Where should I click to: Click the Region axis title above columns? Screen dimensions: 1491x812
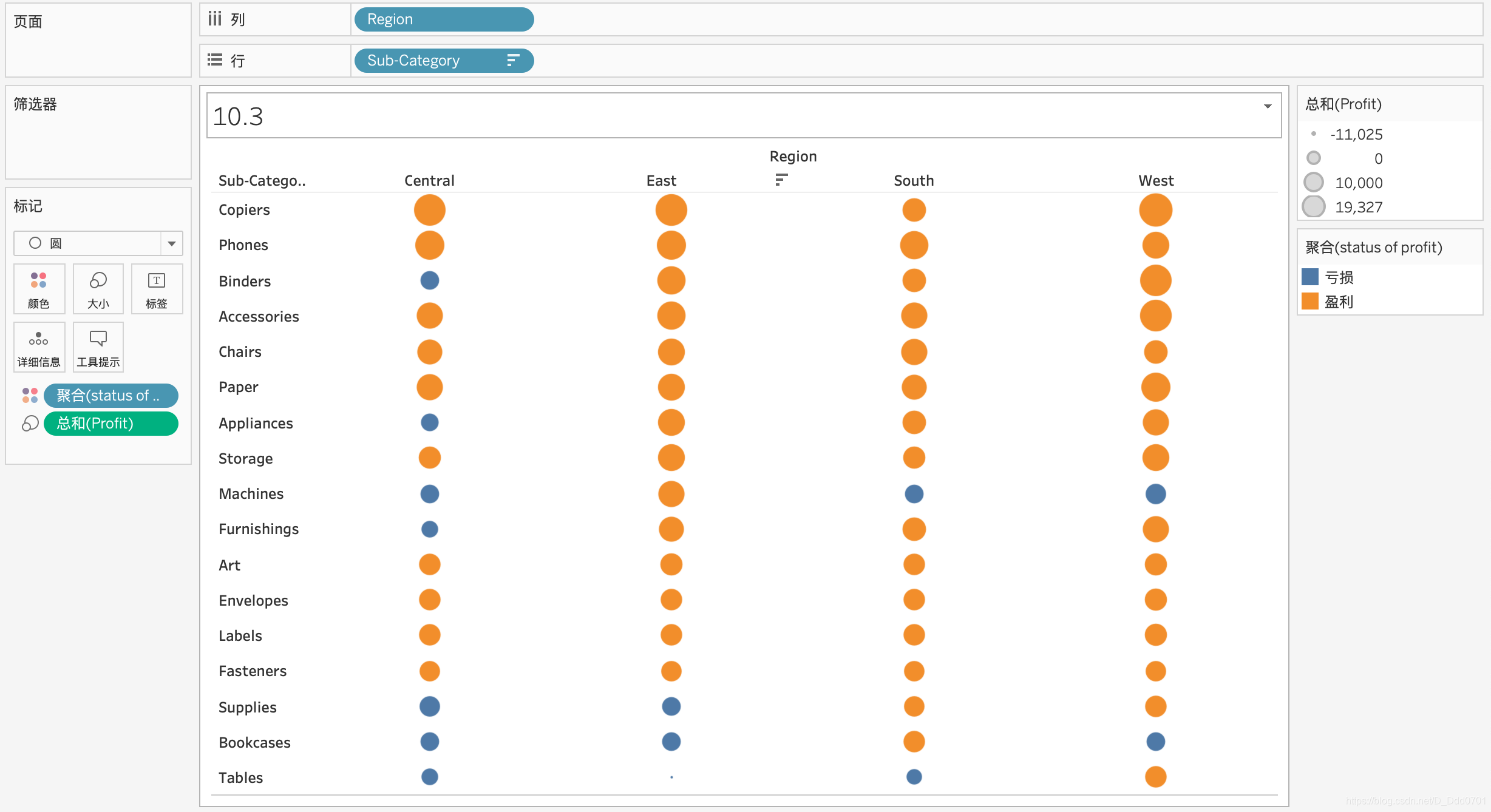pos(793,157)
